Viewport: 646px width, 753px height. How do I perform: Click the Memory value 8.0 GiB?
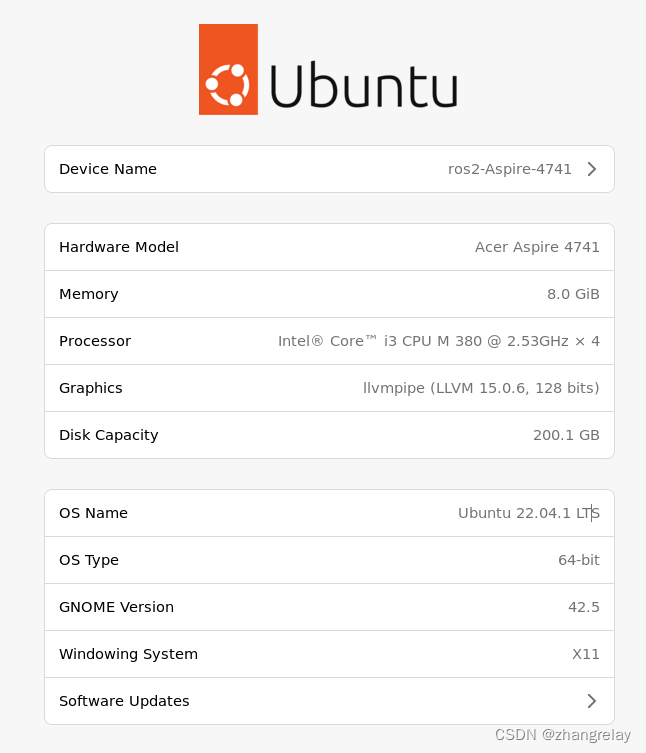pos(573,294)
